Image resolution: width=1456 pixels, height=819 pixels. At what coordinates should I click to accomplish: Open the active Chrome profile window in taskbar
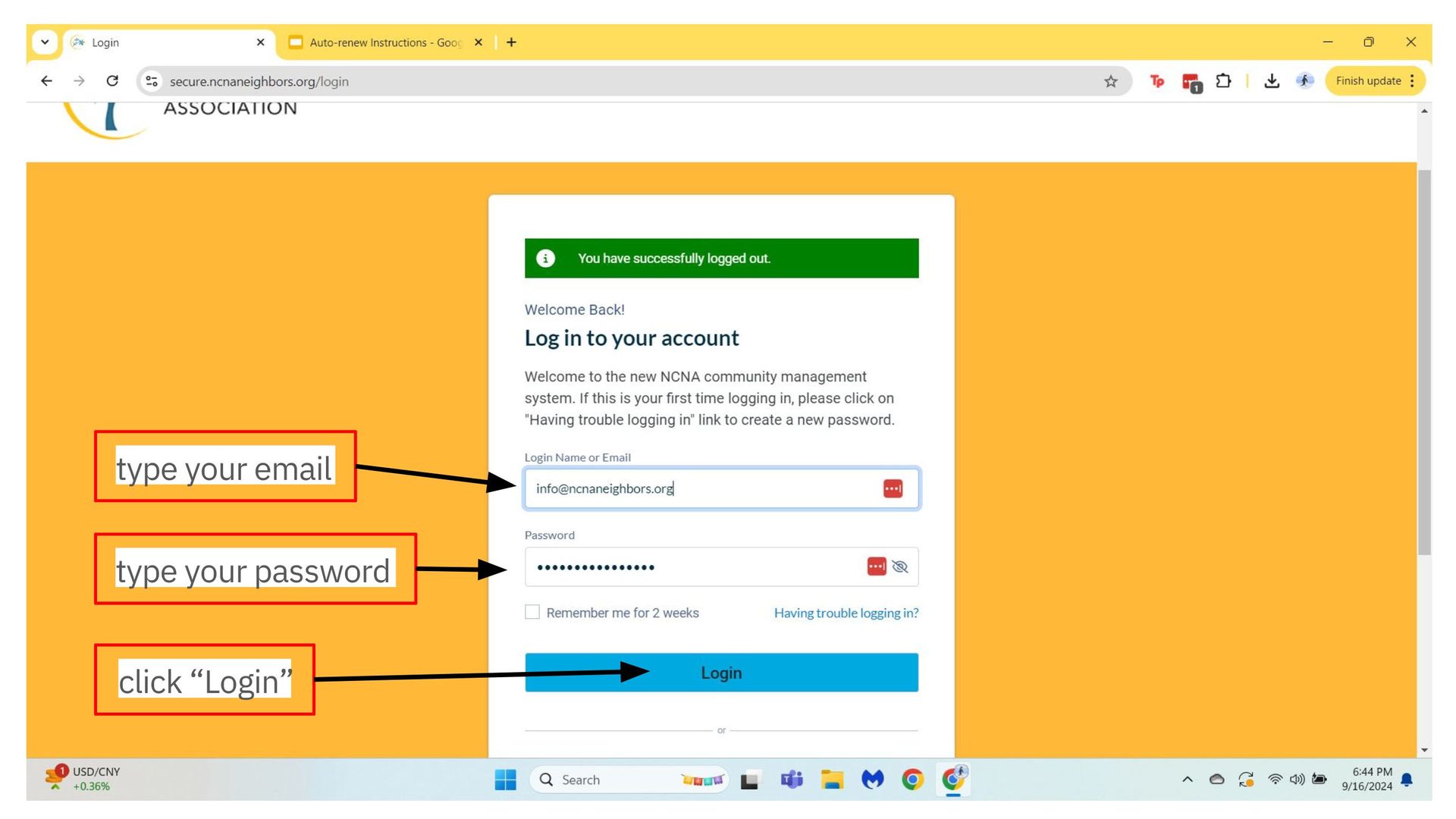[x=954, y=779]
